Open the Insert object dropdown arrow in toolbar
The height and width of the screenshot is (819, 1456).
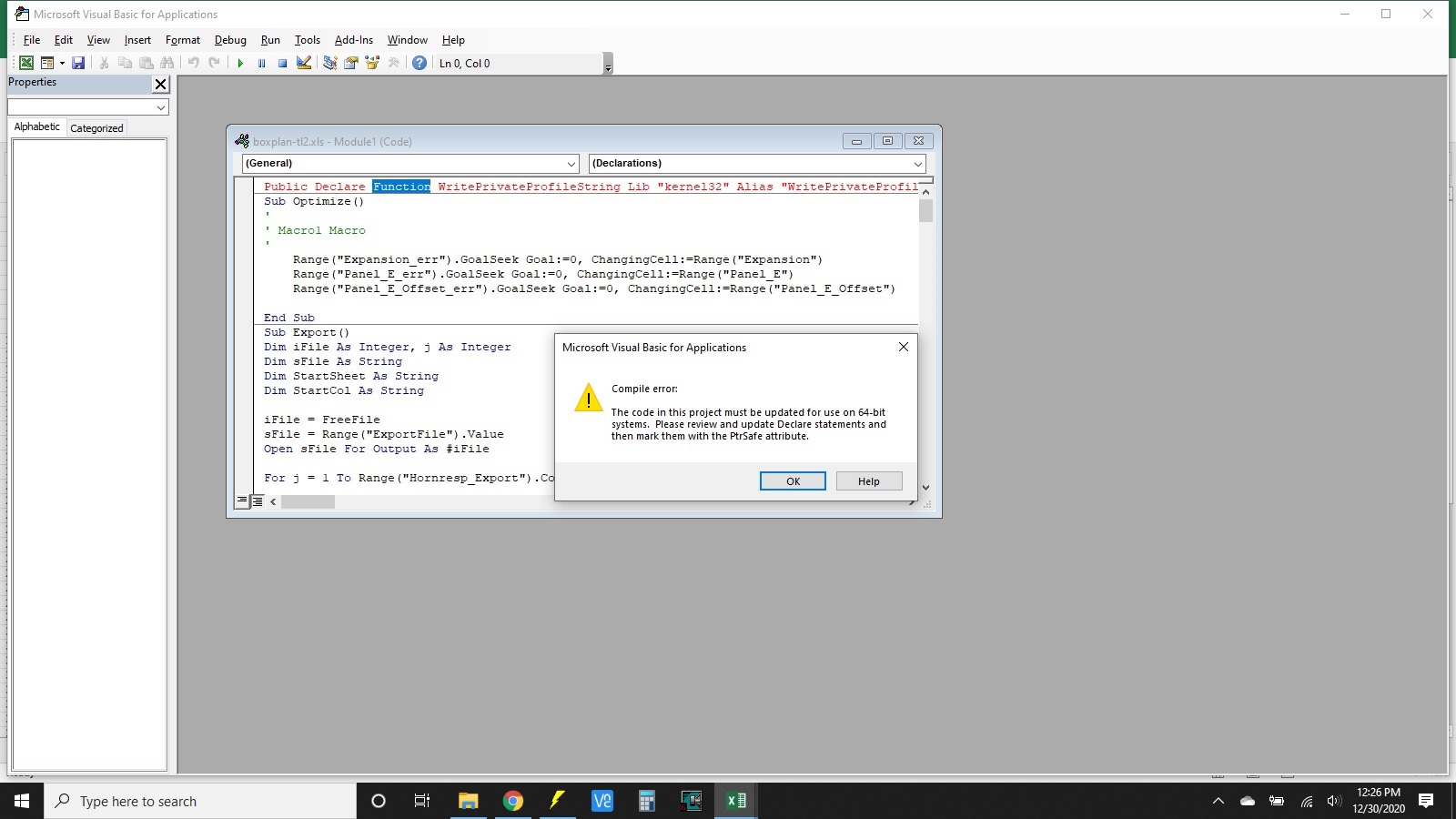62,63
